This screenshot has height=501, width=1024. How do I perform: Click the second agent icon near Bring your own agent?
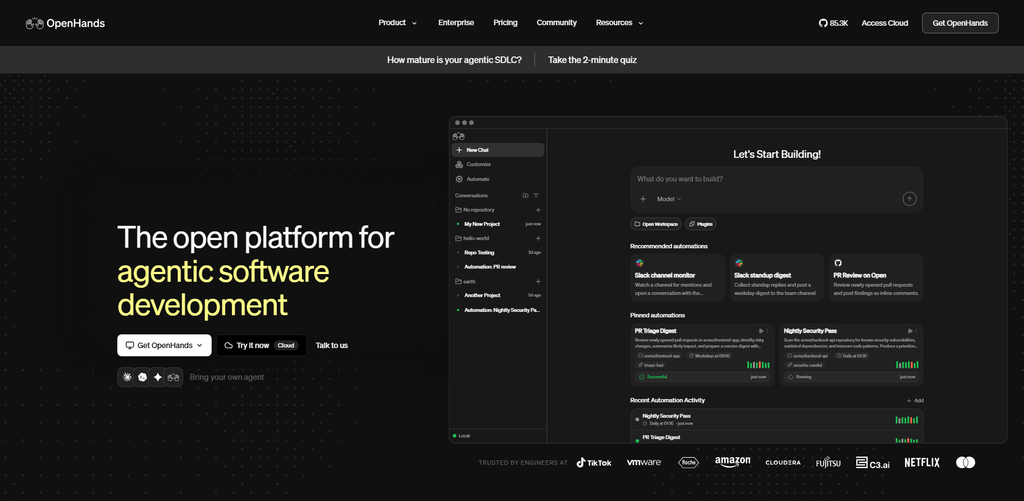click(x=142, y=377)
